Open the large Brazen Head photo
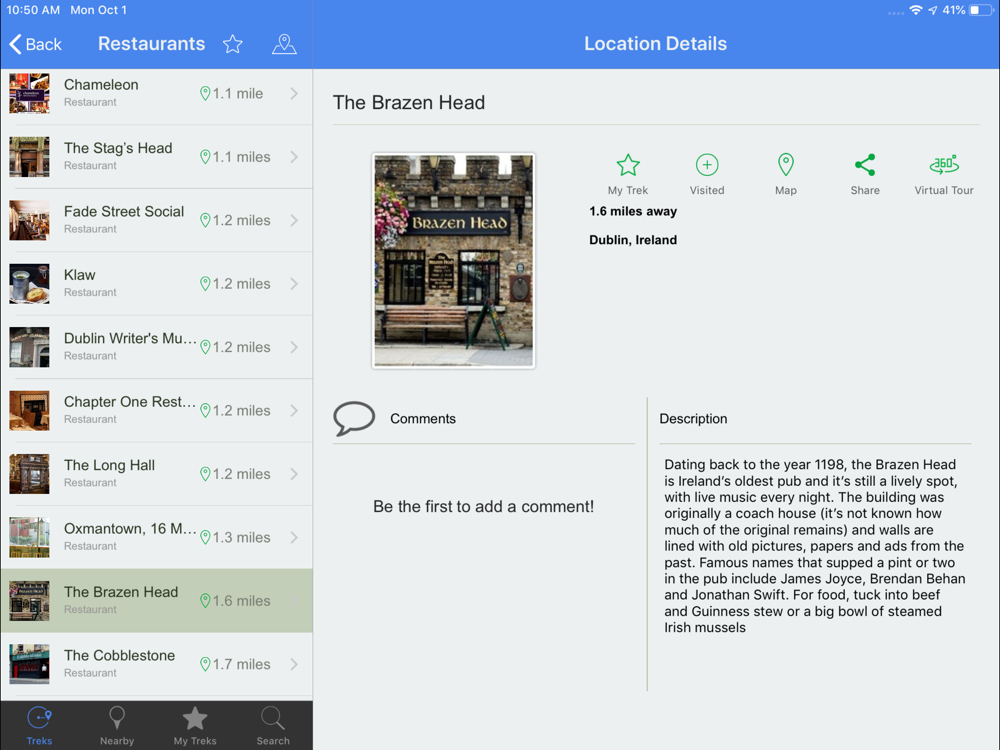The image size is (1000, 750). coord(453,260)
